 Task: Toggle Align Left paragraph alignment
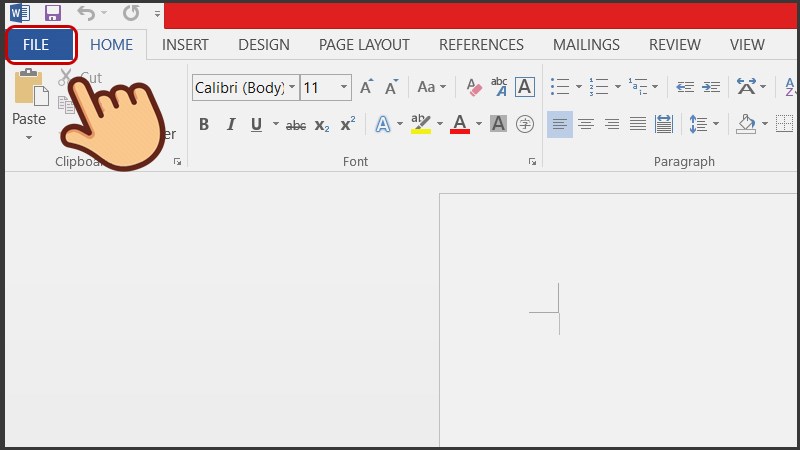point(560,124)
